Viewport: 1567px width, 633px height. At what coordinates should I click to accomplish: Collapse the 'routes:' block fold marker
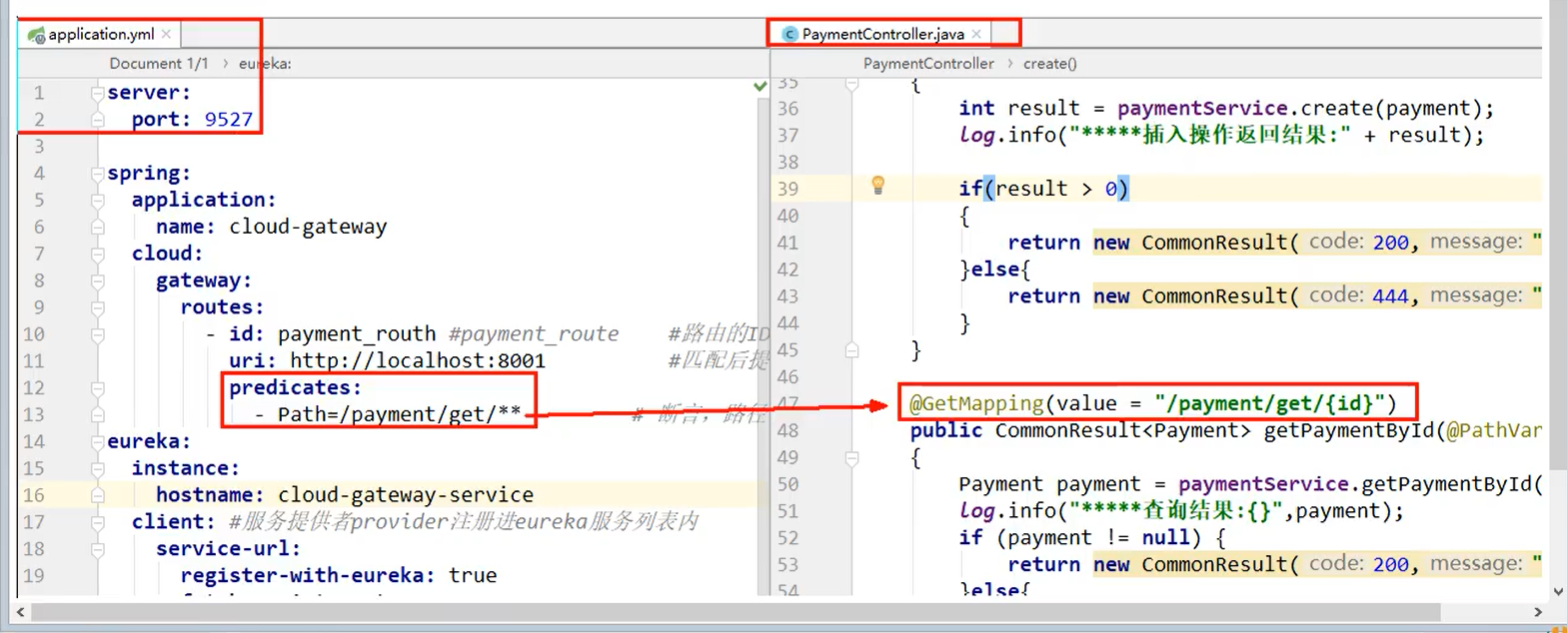(98, 307)
